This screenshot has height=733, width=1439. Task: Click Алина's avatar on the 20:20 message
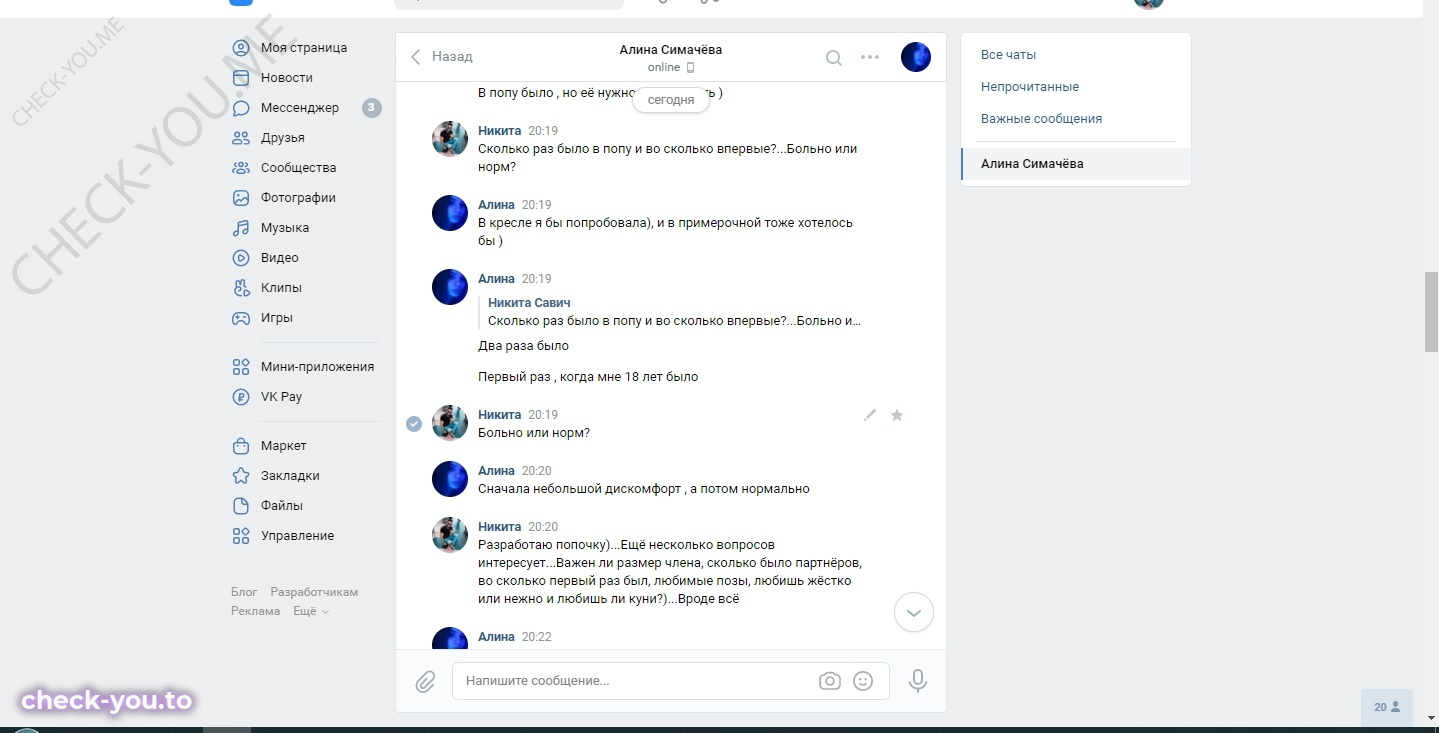450,479
